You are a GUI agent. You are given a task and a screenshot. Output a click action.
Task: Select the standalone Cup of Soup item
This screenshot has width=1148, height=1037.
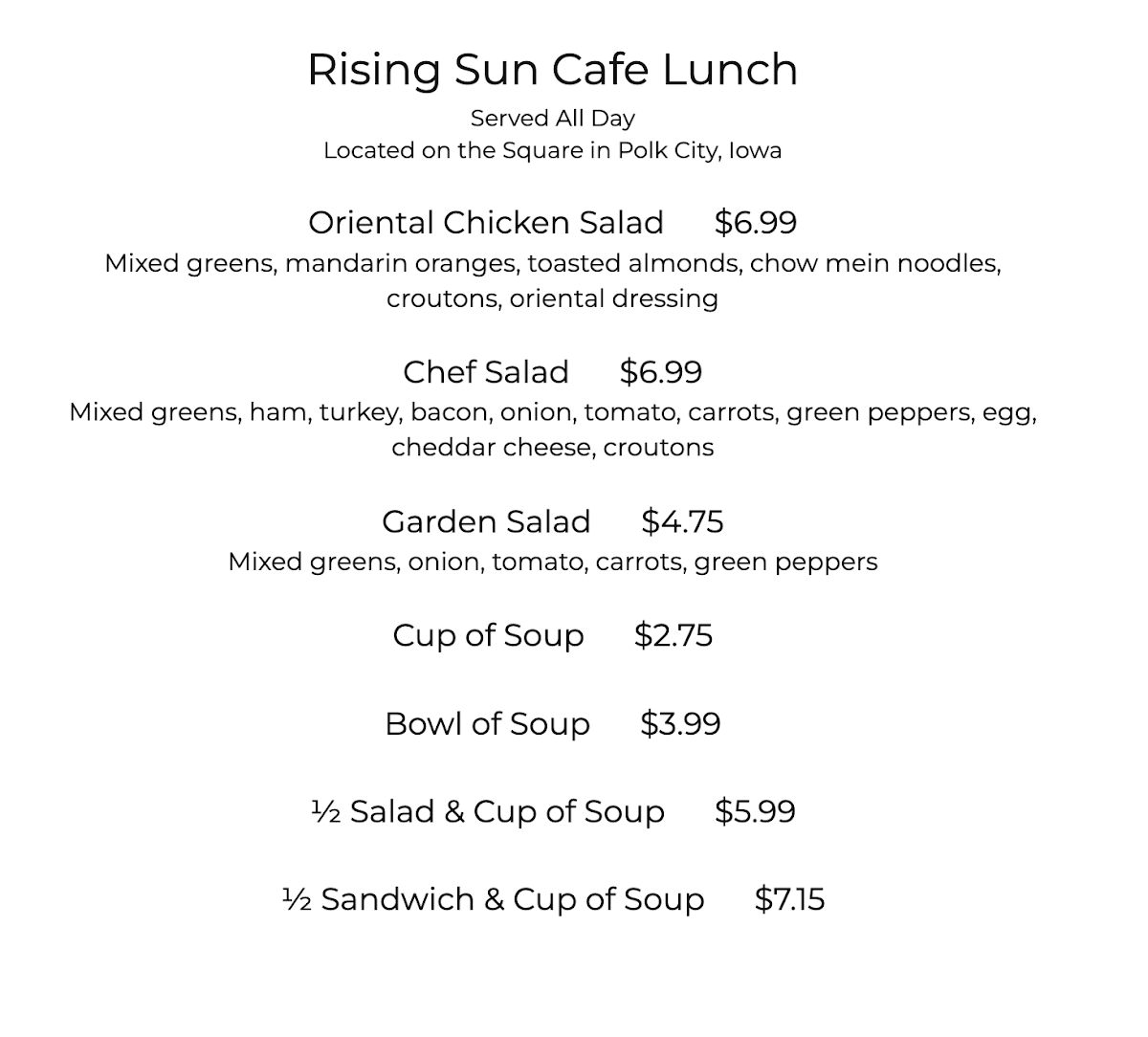488,636
